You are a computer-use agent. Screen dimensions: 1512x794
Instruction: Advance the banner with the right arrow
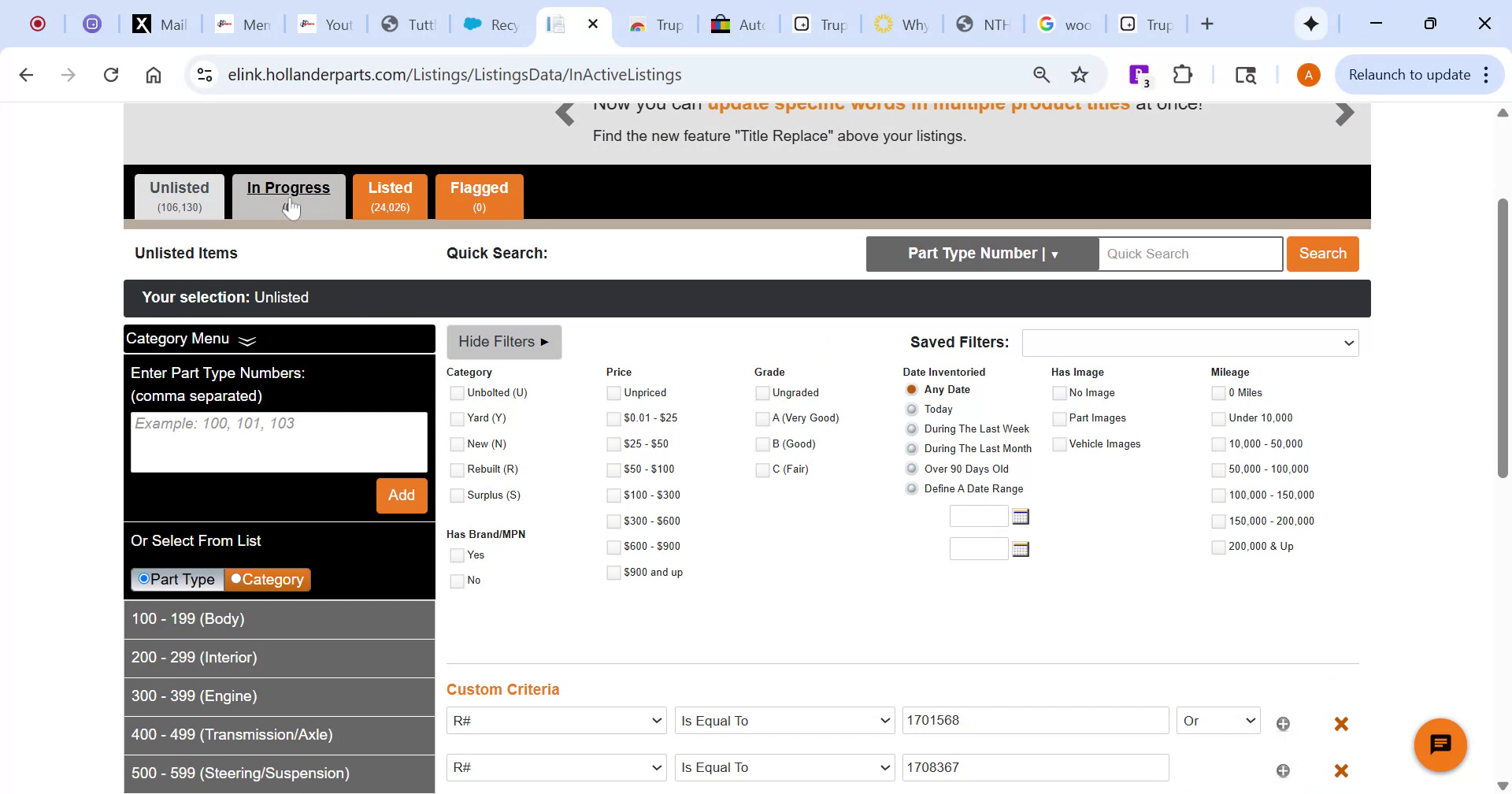tap(1345, 113)
